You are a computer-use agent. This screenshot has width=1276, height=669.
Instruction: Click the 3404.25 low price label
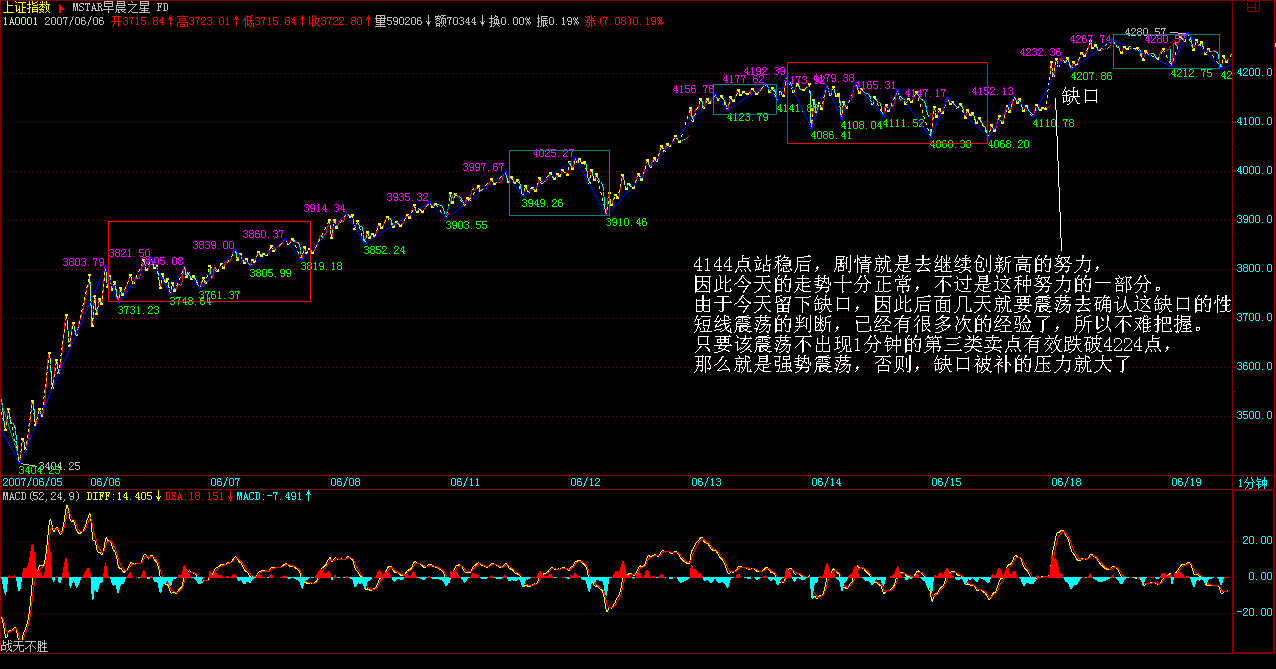click(x=60, y=466)
